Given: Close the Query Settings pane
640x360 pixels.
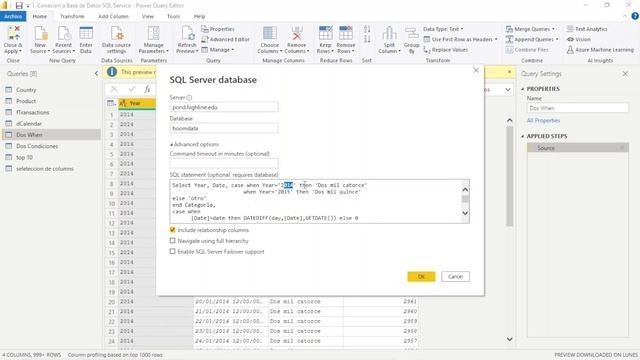Looking at the screenshot, I should click(625, 73).
